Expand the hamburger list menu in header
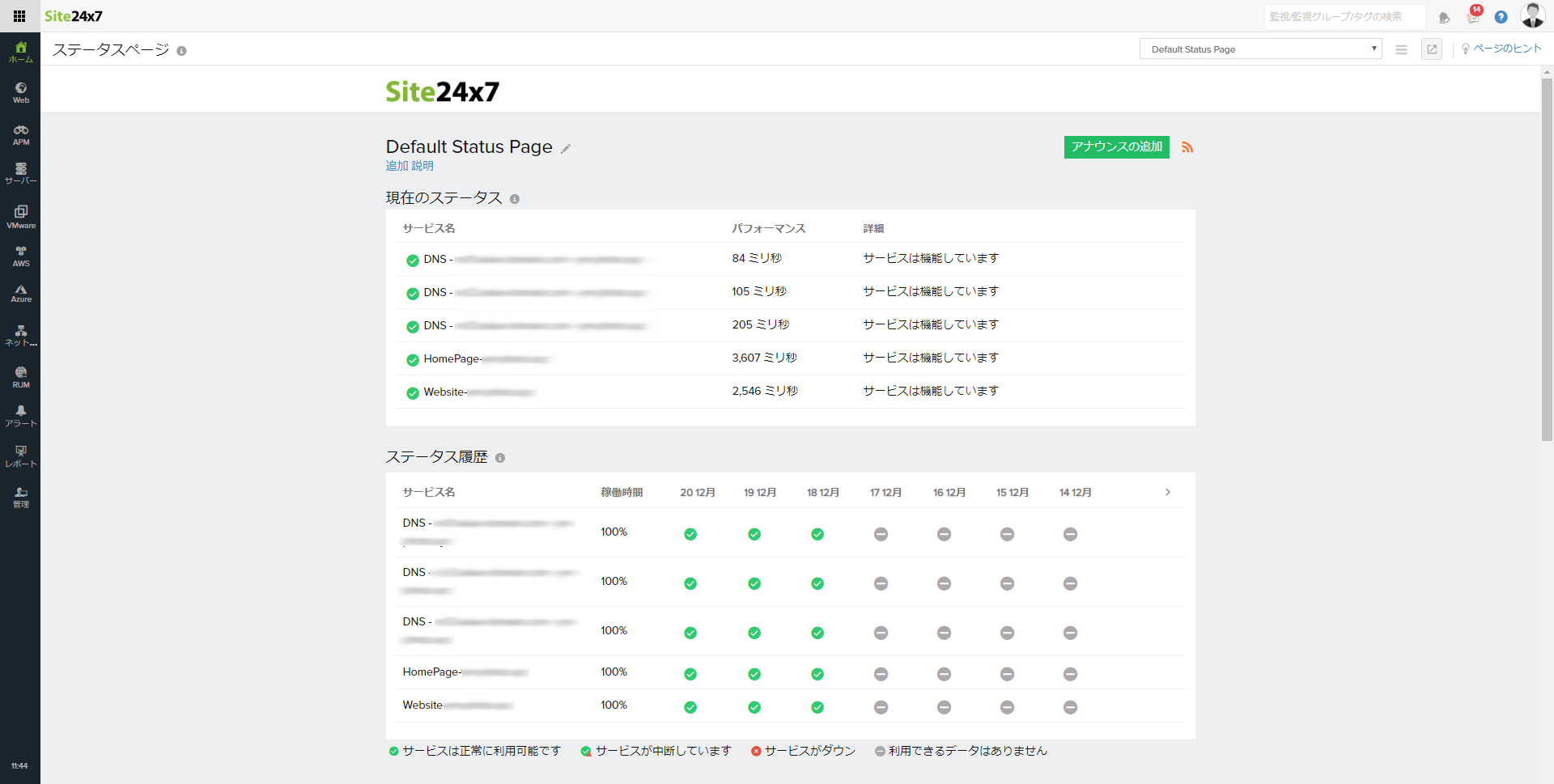 [x=1401, y=49]
